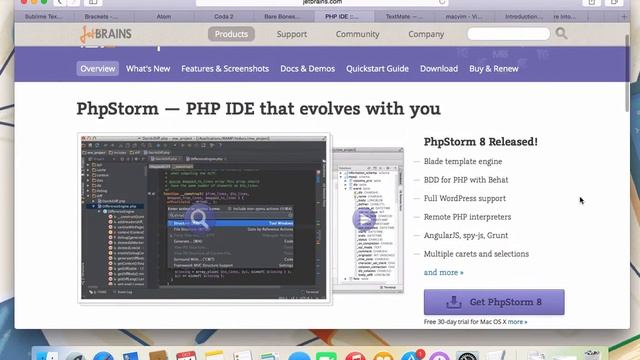The image size is (640, 360).
Task: Click the Get PhpStorm 8 button
Action: click(494, 302)
